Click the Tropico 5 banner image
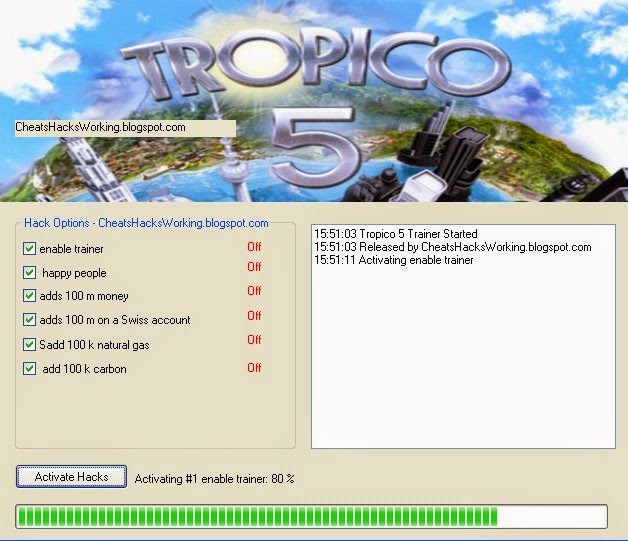The height and width of the screenshot is (541, 628). 314,101
